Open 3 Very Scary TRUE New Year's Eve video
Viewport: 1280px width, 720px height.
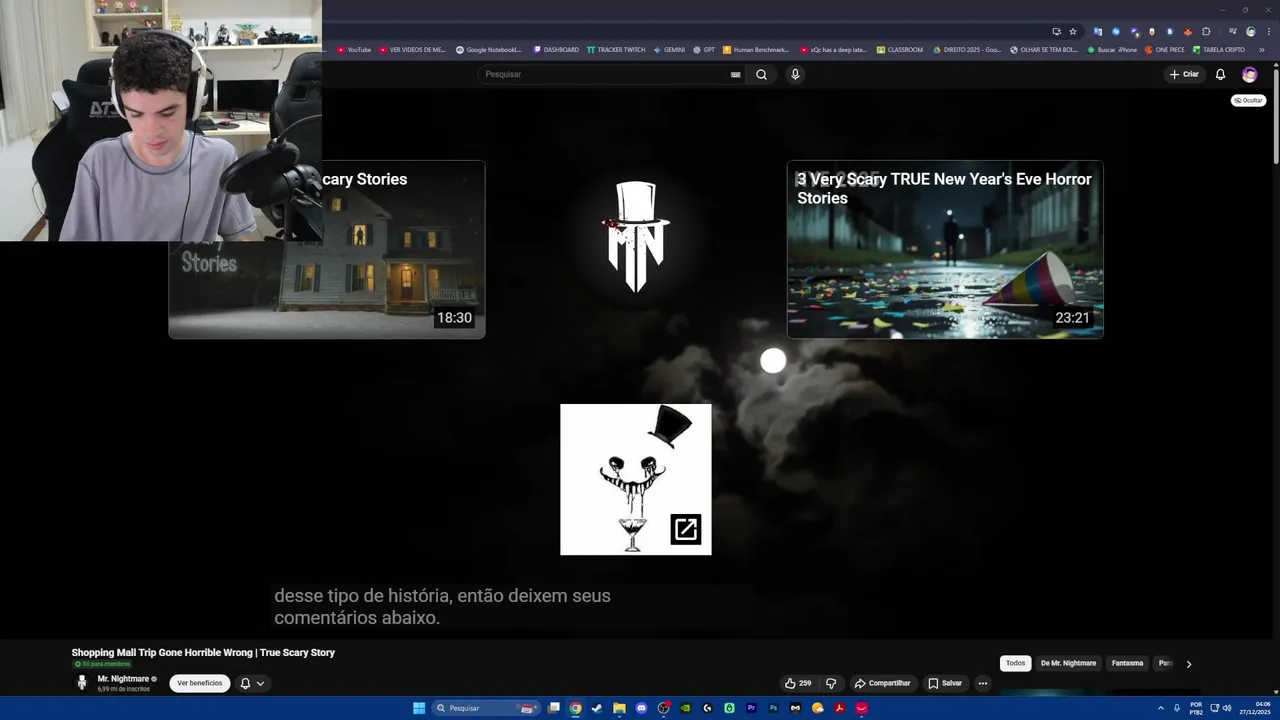pos(945,249)
